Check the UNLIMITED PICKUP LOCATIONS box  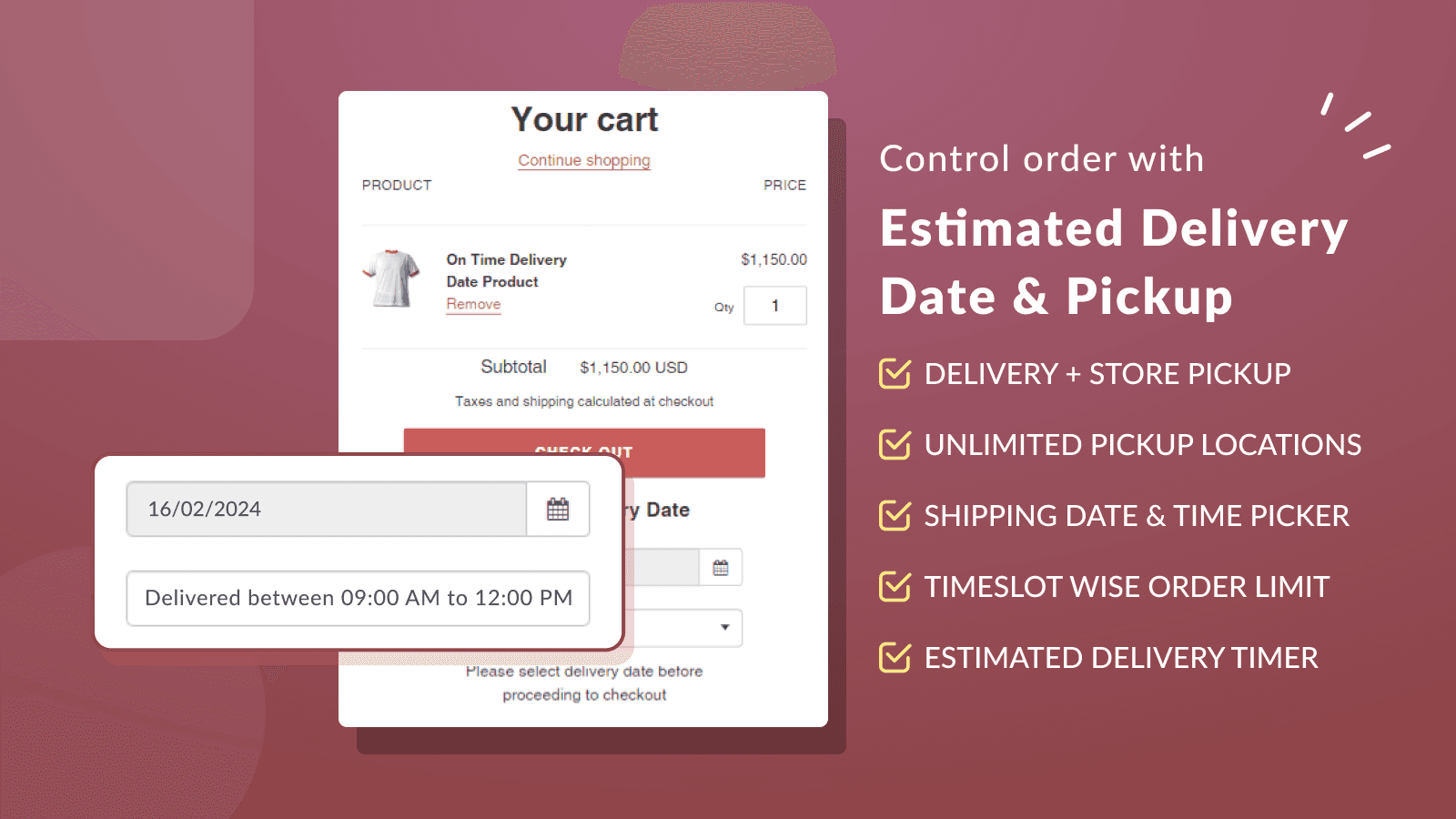(895, 444)
